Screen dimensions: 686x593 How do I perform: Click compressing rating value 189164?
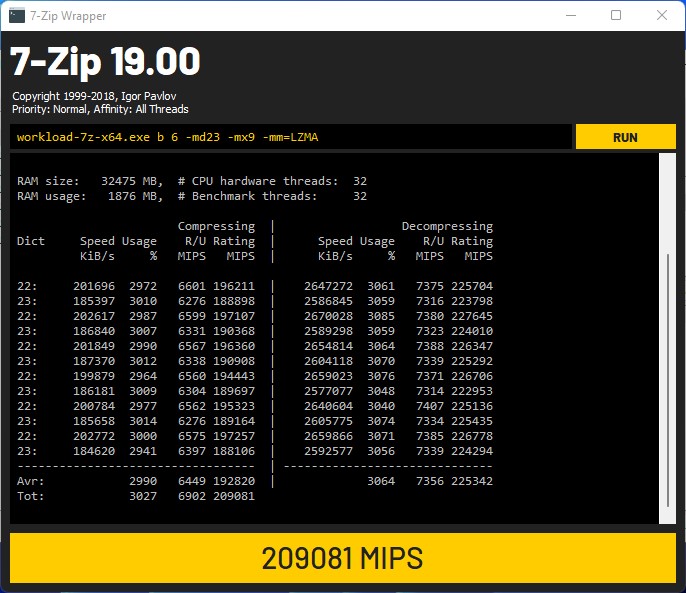coord(234,421)
